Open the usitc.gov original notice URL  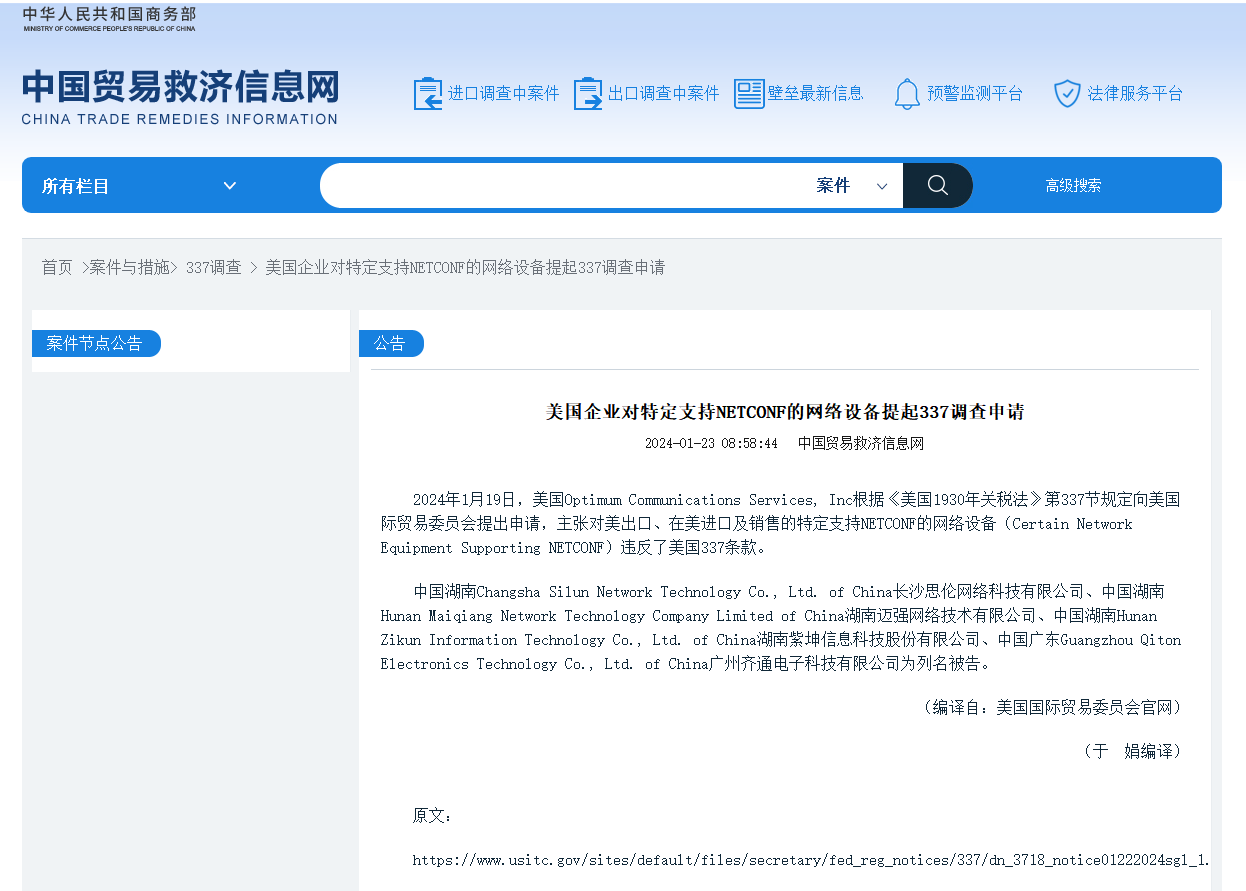(x=811, y=860)
